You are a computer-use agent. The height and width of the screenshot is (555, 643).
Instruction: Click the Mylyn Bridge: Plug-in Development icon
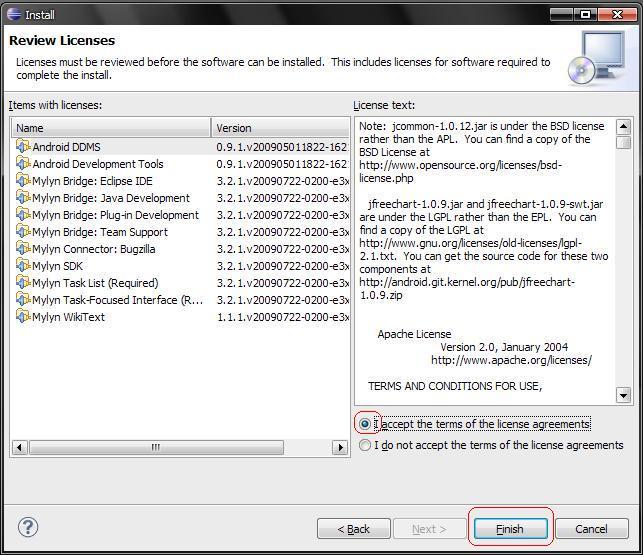click(23, 215)
